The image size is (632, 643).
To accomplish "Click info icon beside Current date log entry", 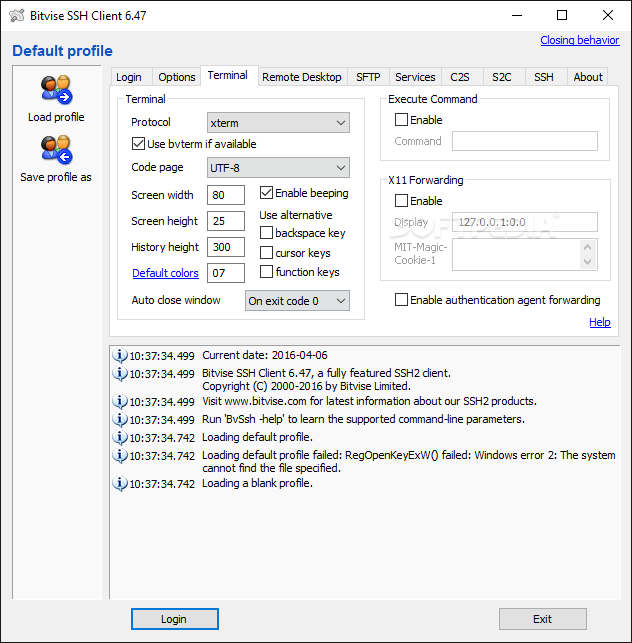I will click(120, 356).
